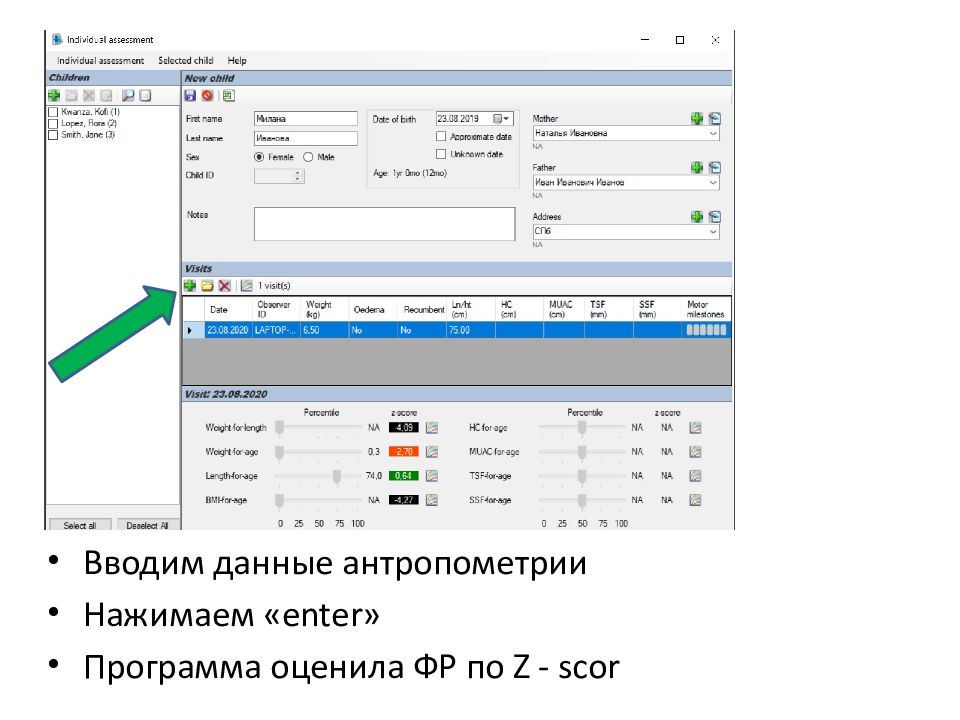Click the Date column header
Image resolution: width=960 pixels, height=720 pixels.
[x=228, y=310]
